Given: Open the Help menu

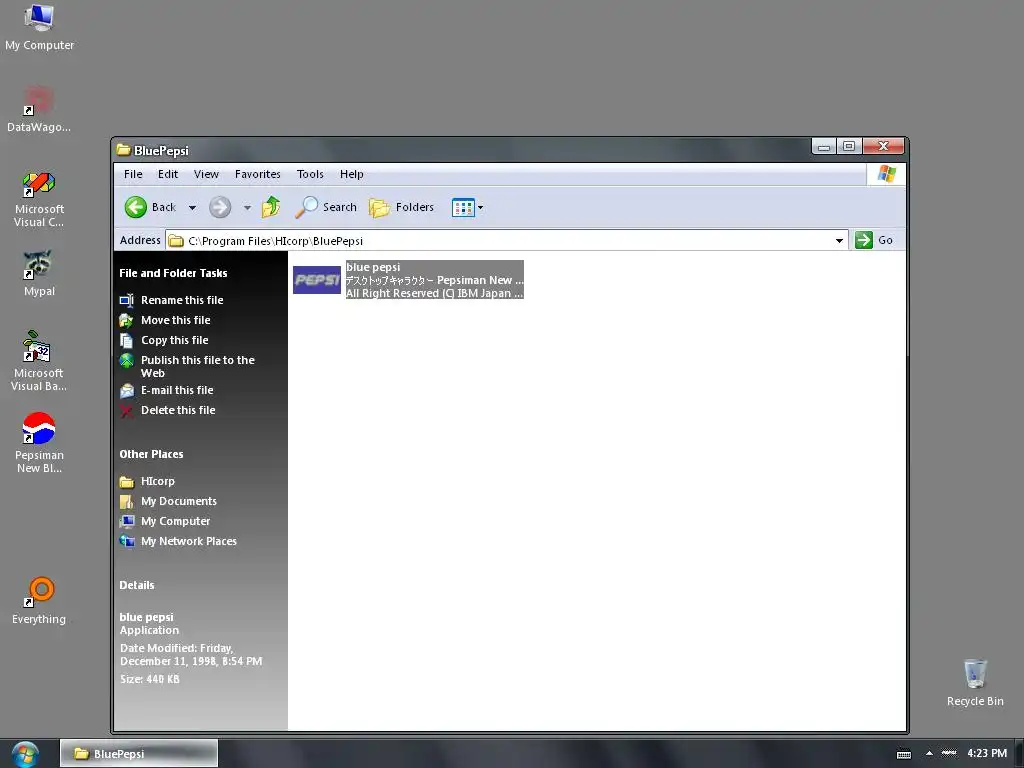Looking at the screenshot, I should click(x=351, y=174).
